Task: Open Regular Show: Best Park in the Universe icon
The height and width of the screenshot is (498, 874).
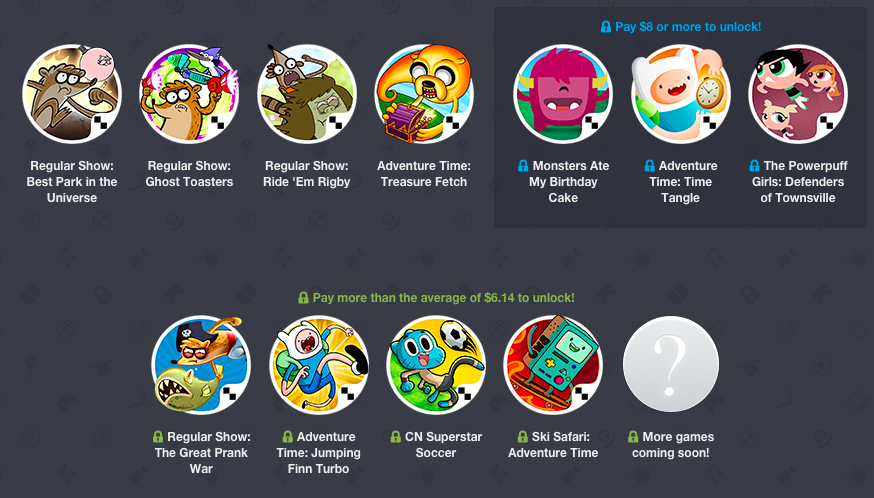Action: pyautogui.click(x=72, y=94)
